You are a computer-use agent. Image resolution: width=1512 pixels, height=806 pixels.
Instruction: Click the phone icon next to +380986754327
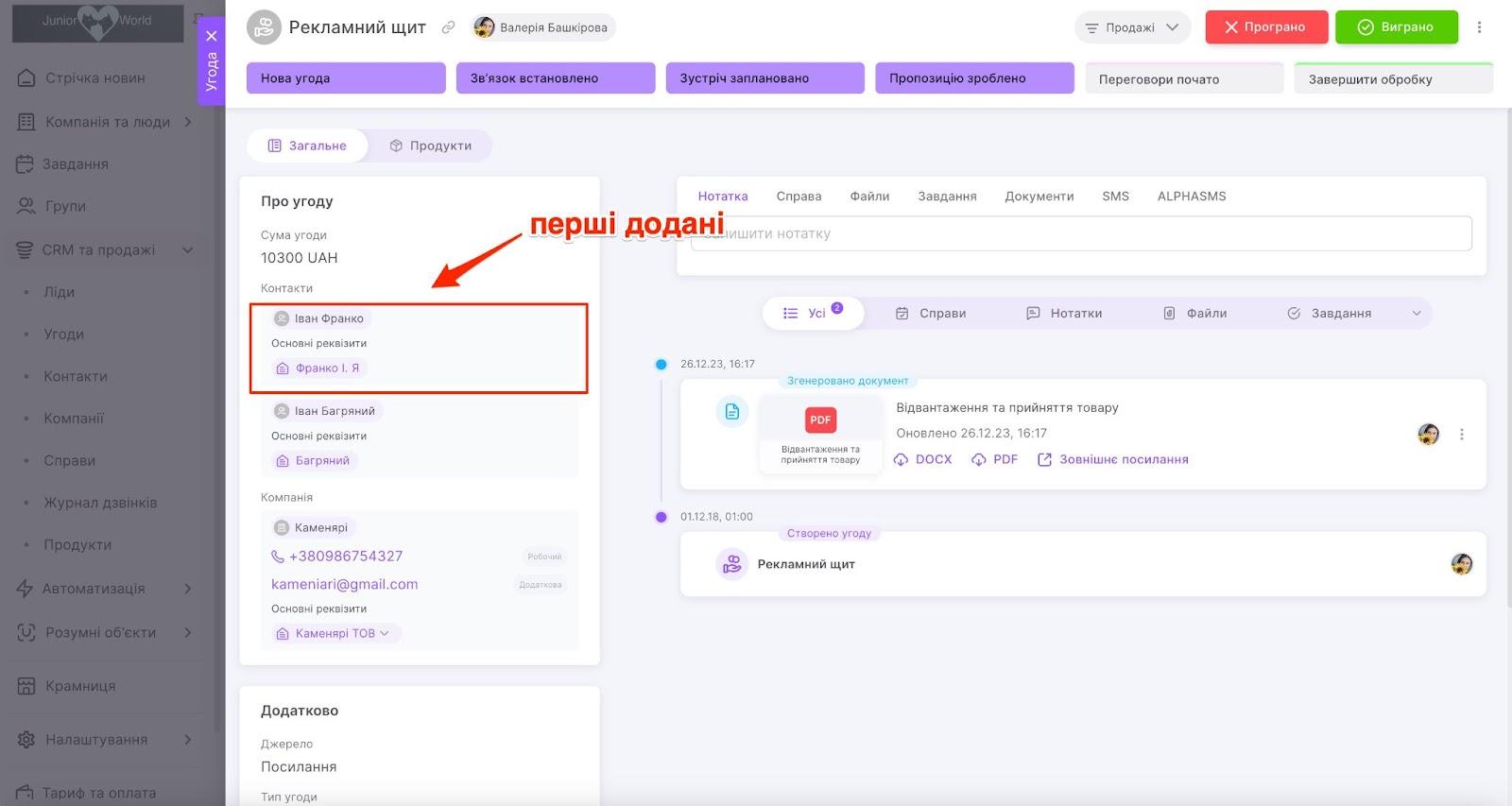pyautogui.click(x=278, y=557)
